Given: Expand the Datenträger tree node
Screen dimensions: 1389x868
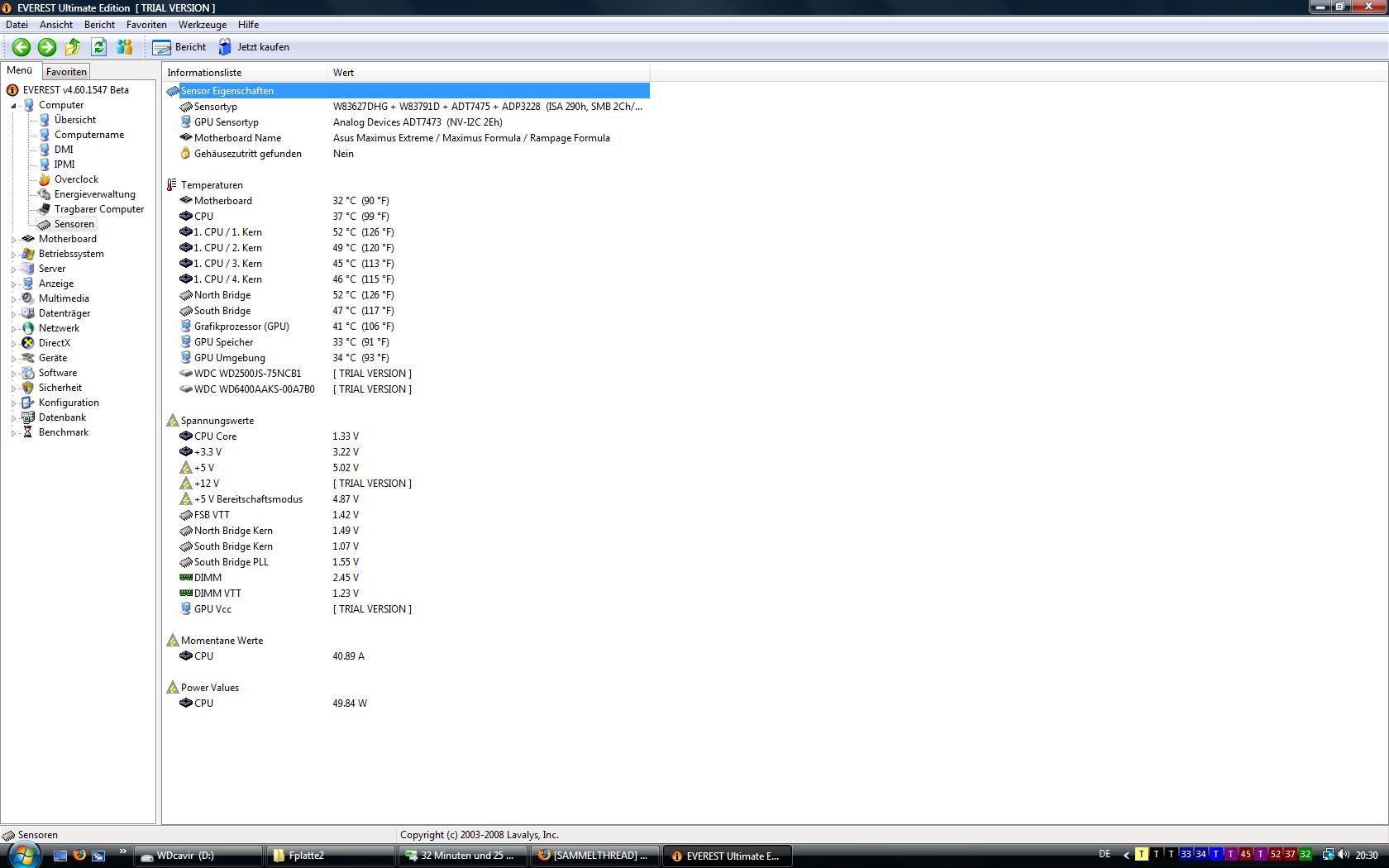Looking at the screenshot, I should (13, 314).
